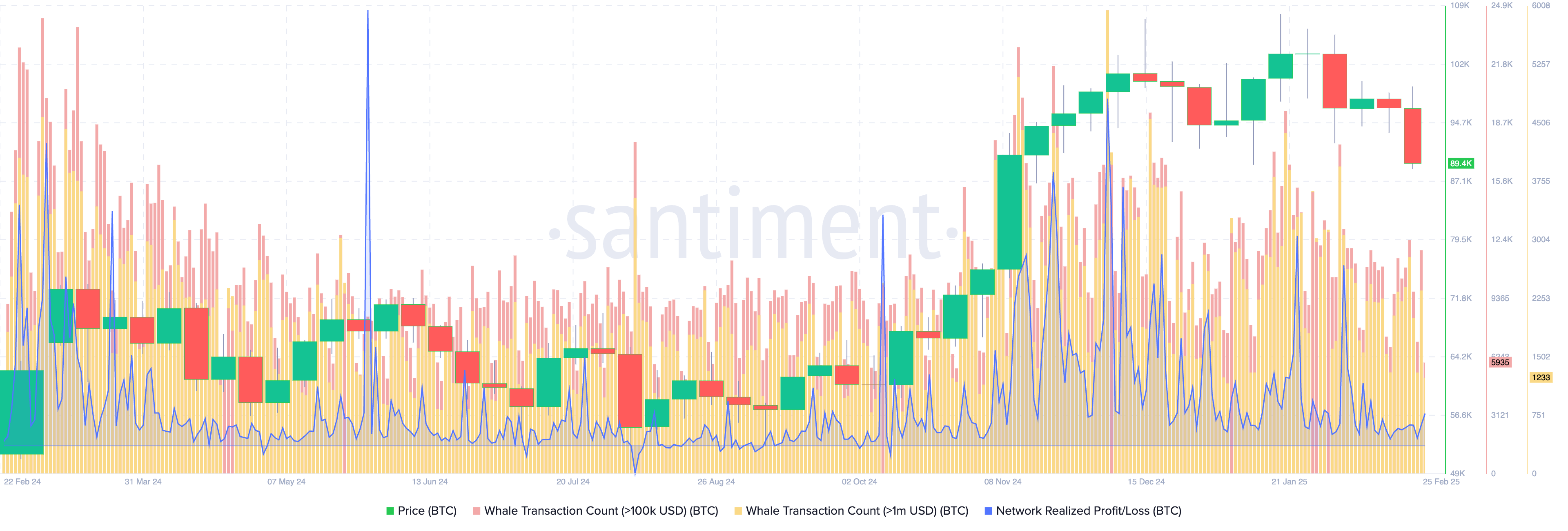Click the 21.8K whale axis label
Viewport: 1568px width, 531px height.
(x=1502, y=64)
